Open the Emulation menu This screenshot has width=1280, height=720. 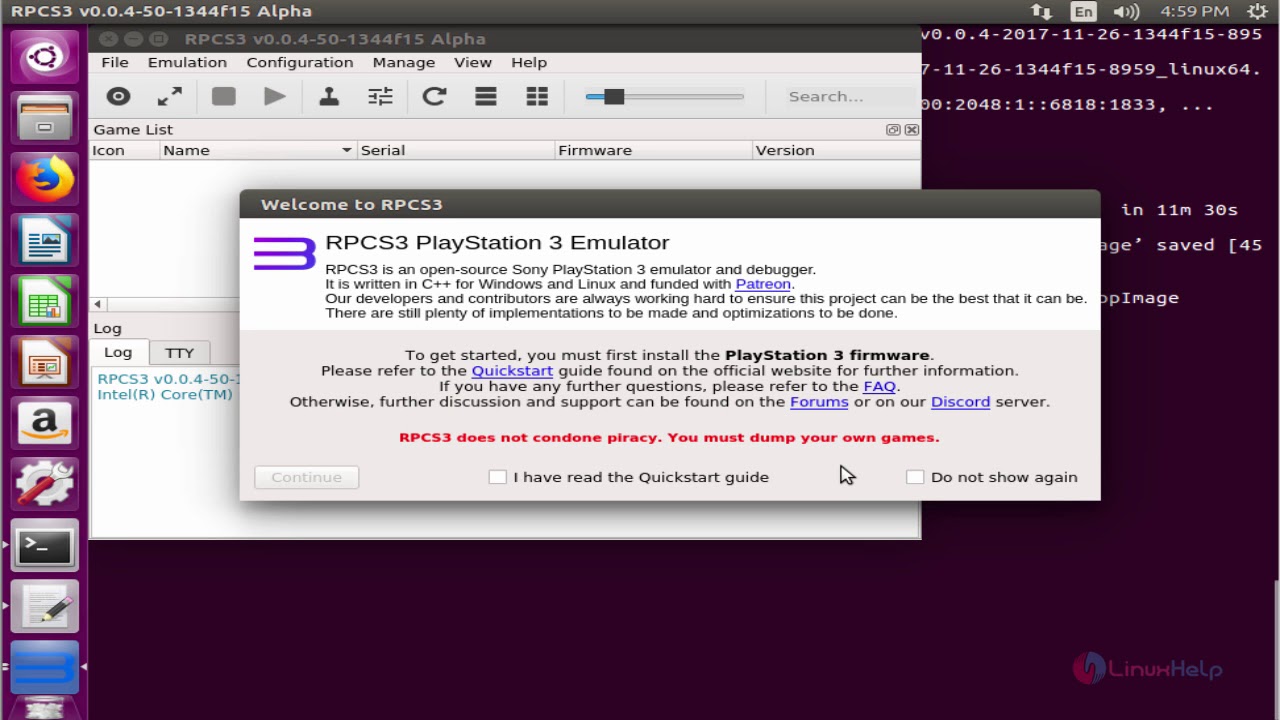click(x=187, y=62)
